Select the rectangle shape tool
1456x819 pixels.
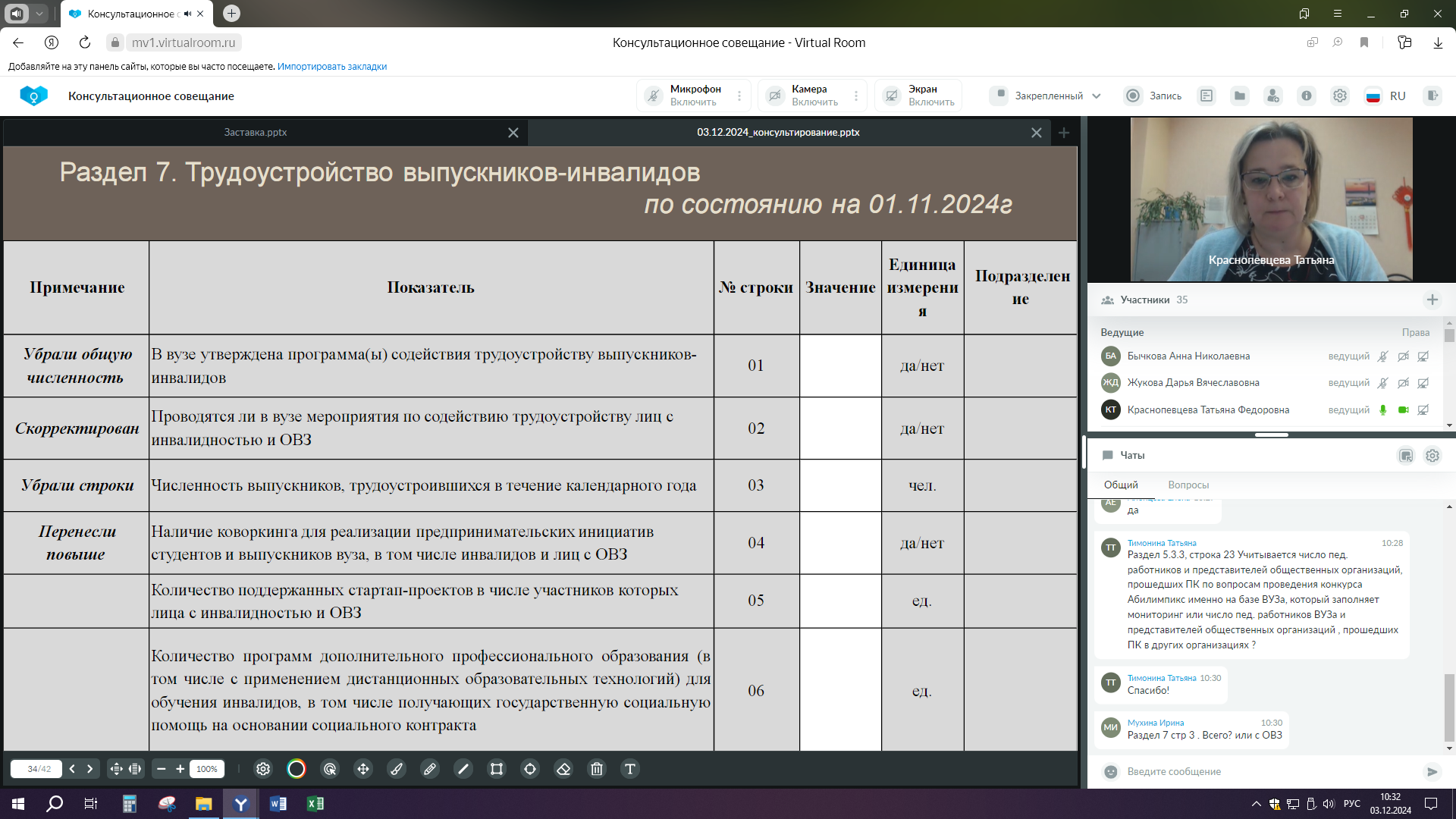pos(497,769)
